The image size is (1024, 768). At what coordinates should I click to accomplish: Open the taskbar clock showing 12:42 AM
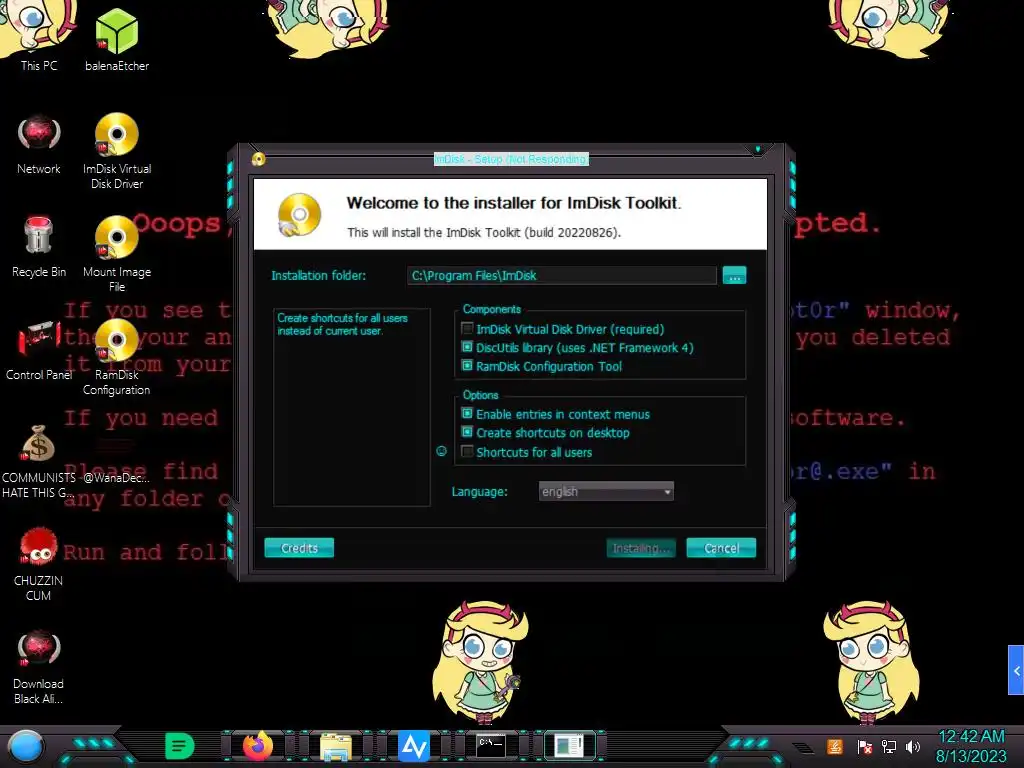(x=971, y=746)
